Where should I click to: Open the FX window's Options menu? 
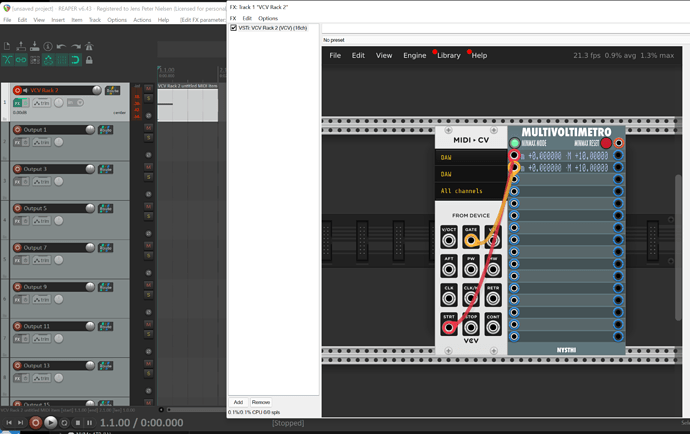point(268,18)
